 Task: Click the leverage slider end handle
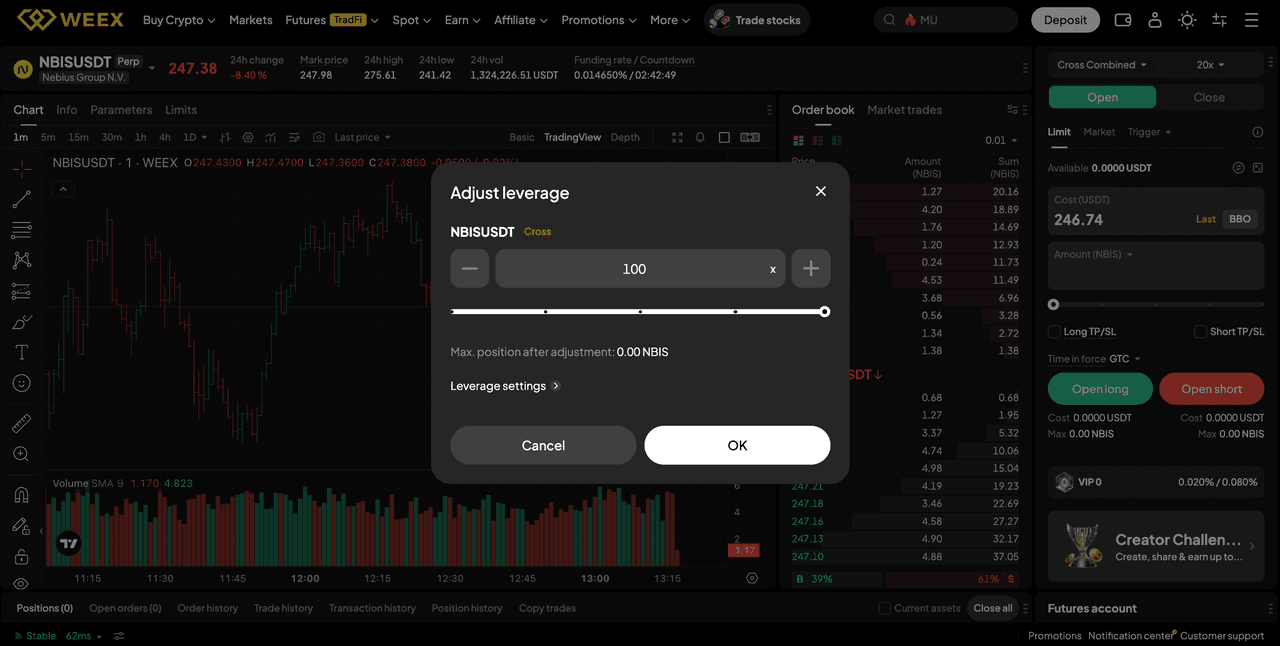click(825, 312)
